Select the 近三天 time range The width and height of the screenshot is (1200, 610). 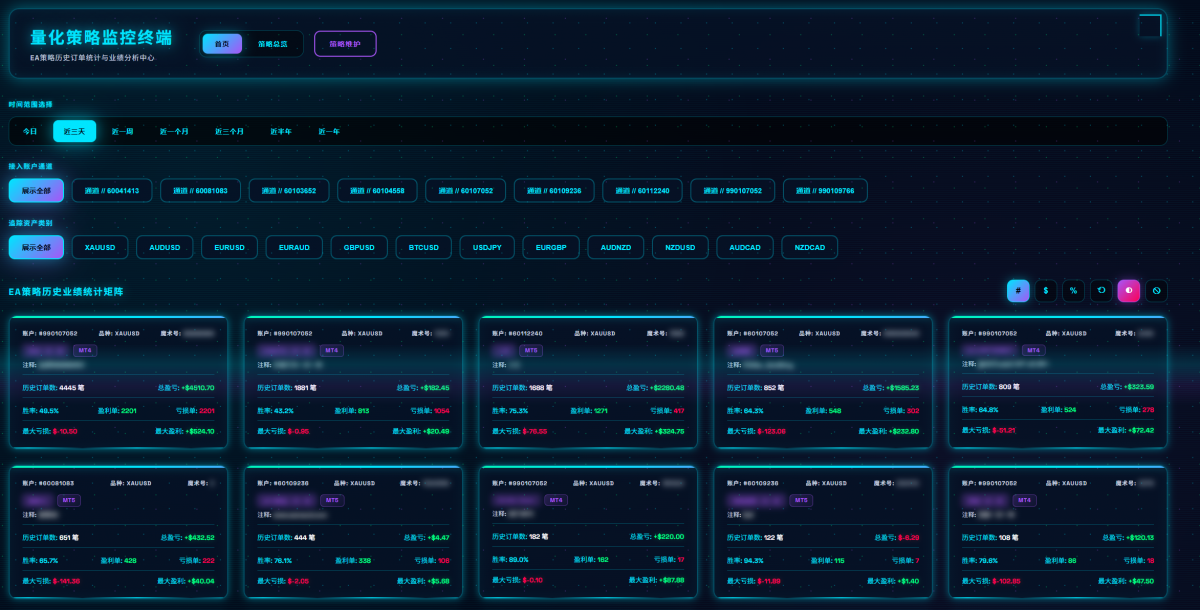click(x=74, y=131)
